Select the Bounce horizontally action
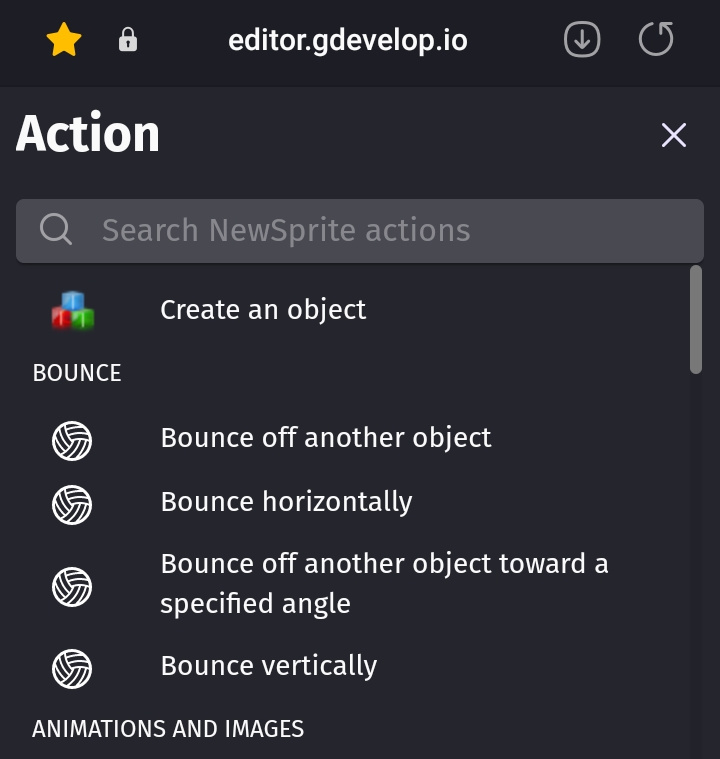 [x=286, y=502]
